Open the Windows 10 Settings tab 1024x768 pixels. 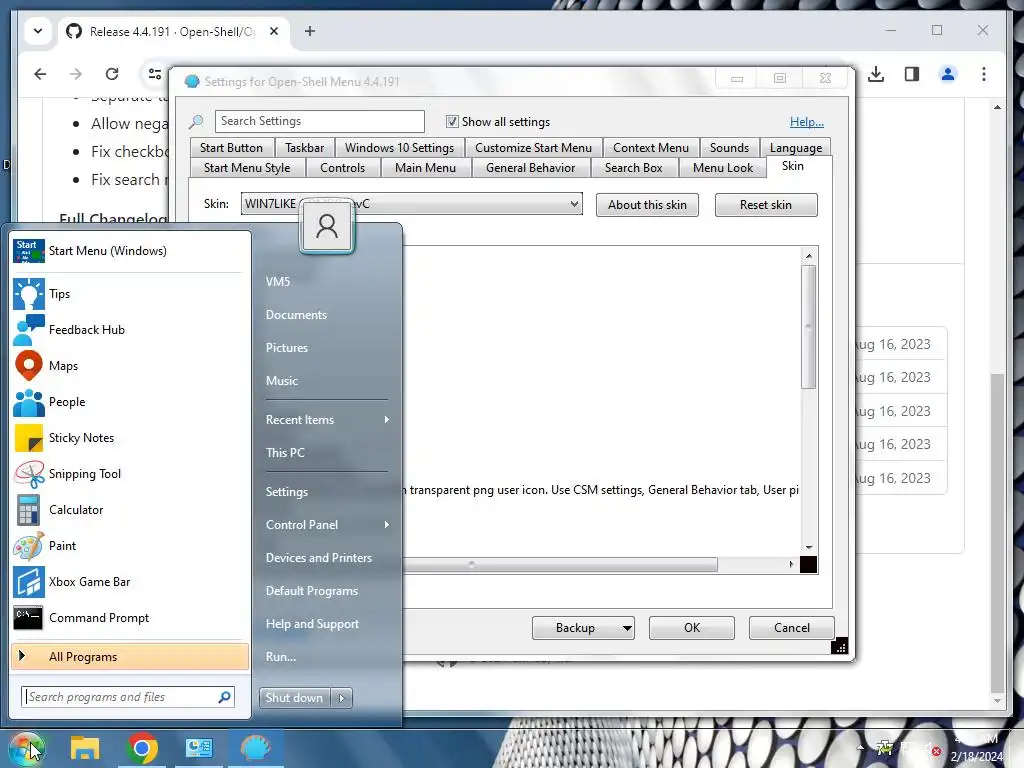pos(399,148)
